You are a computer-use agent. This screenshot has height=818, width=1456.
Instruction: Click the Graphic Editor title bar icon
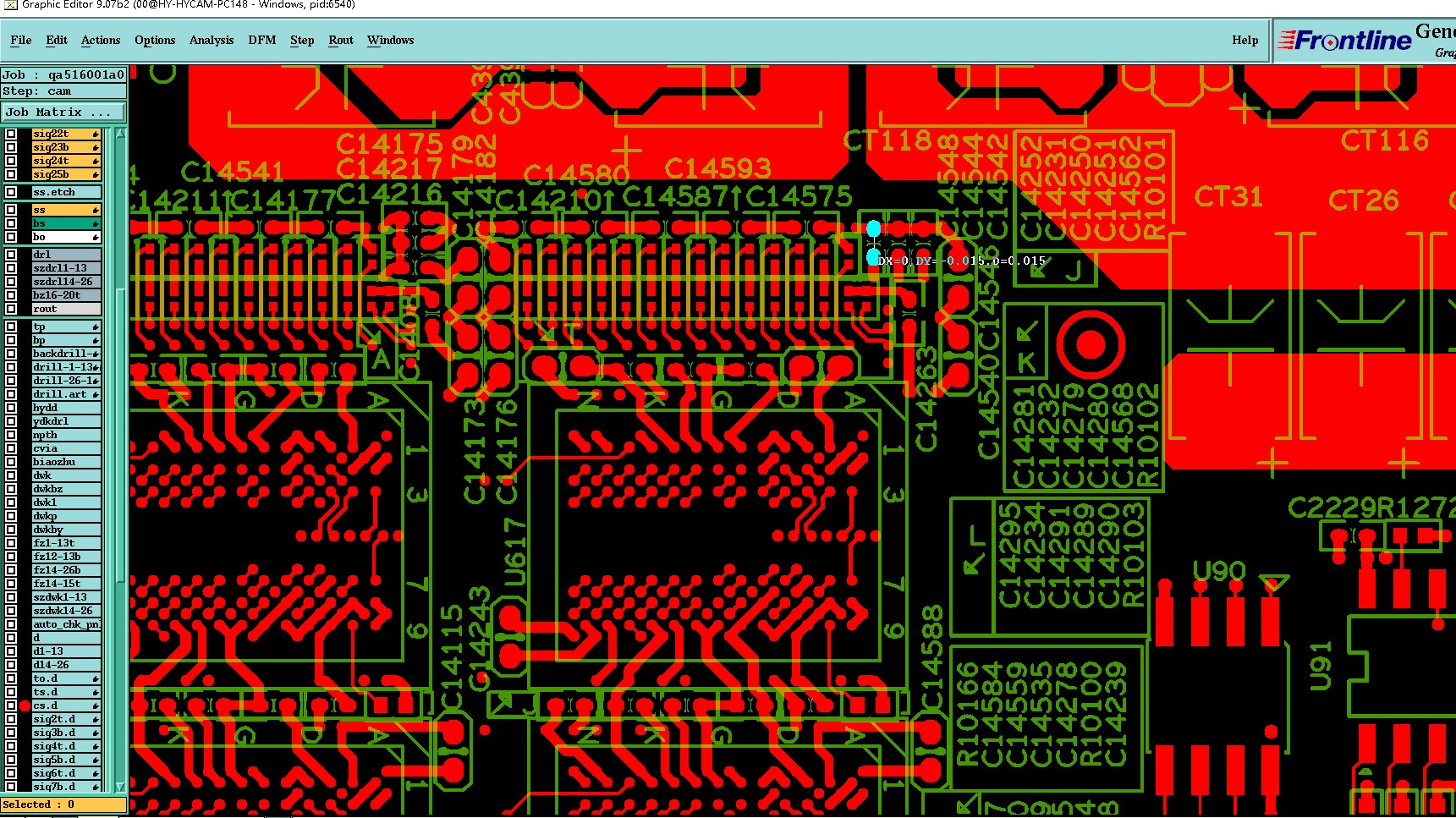10,5
